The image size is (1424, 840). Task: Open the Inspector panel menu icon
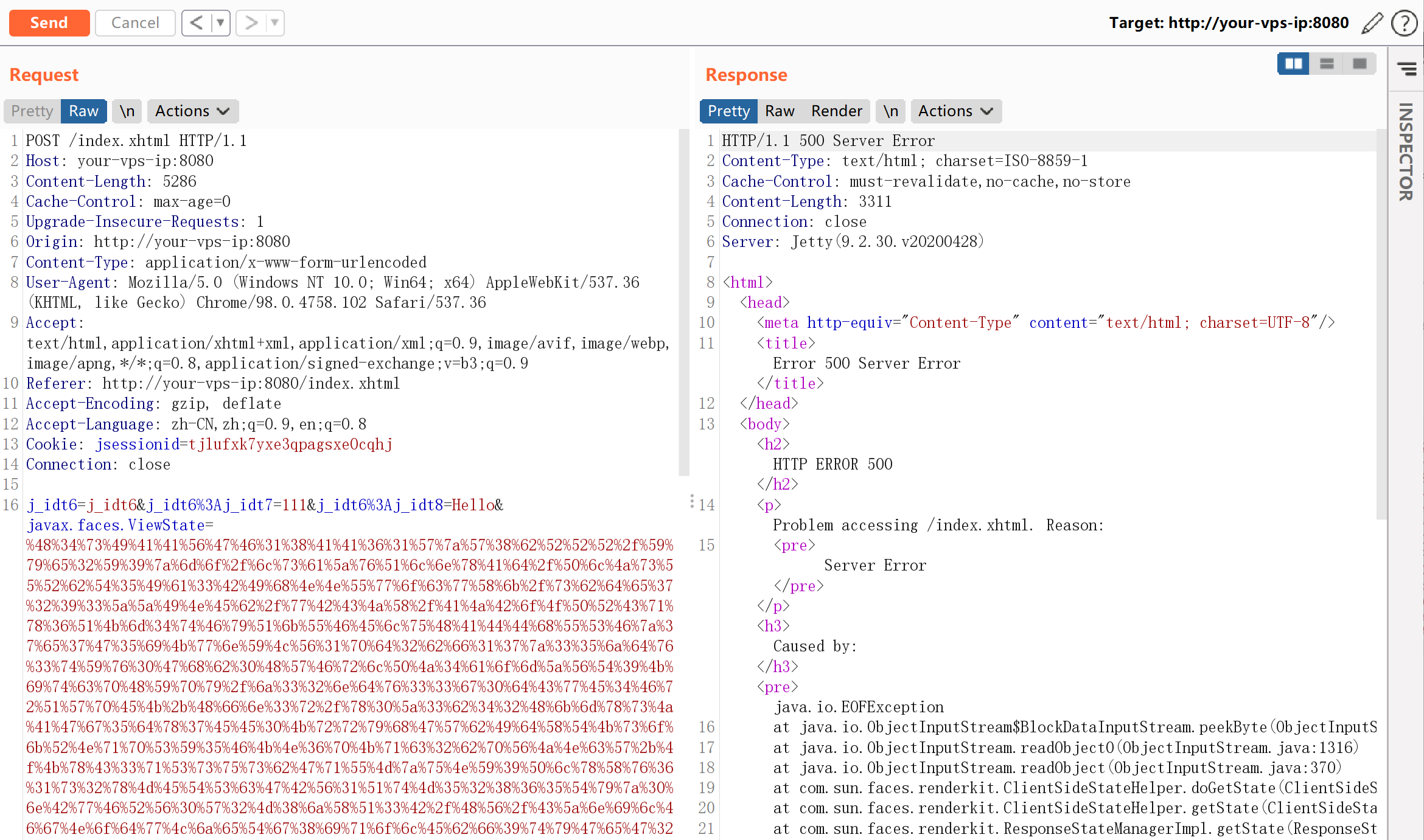[x=1407, y=69]
